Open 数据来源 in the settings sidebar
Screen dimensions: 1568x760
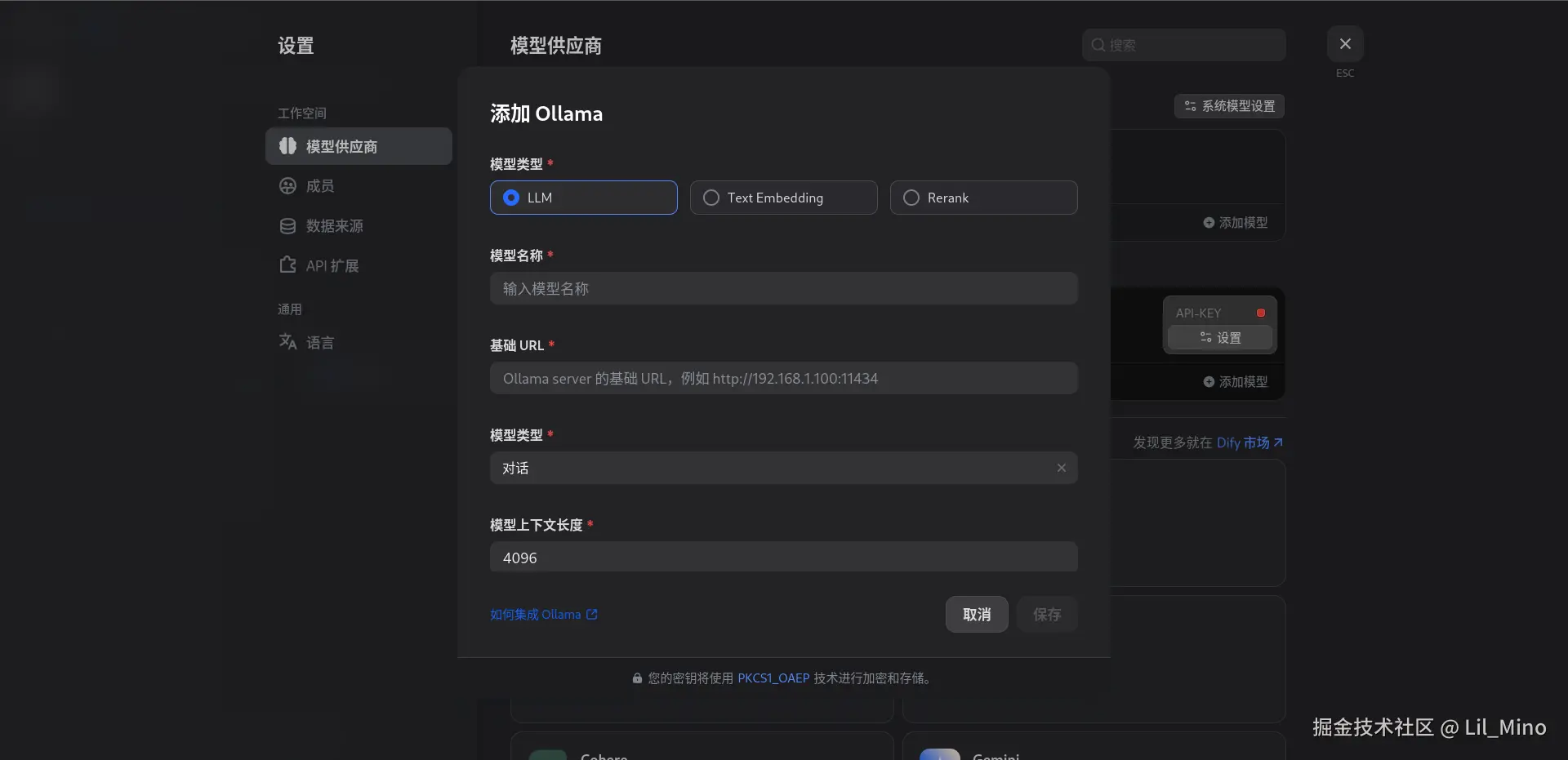(359, 226)
